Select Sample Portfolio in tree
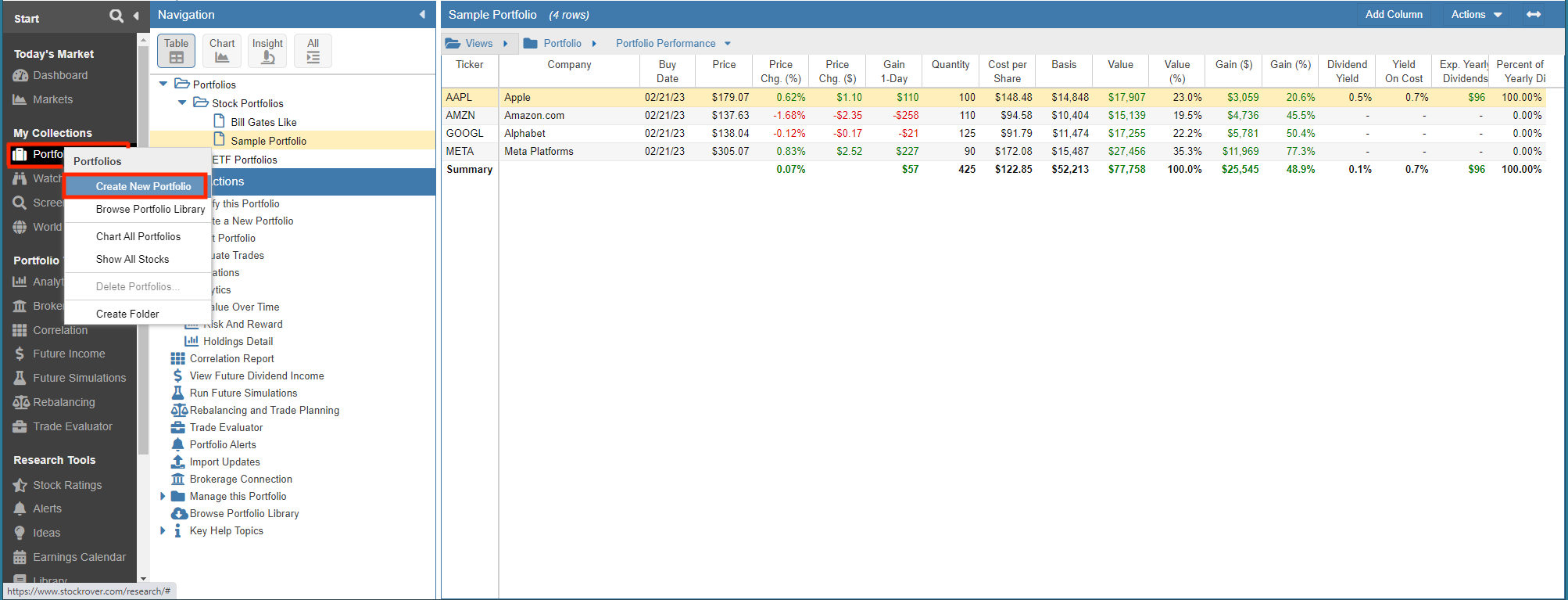 point(268,141)
